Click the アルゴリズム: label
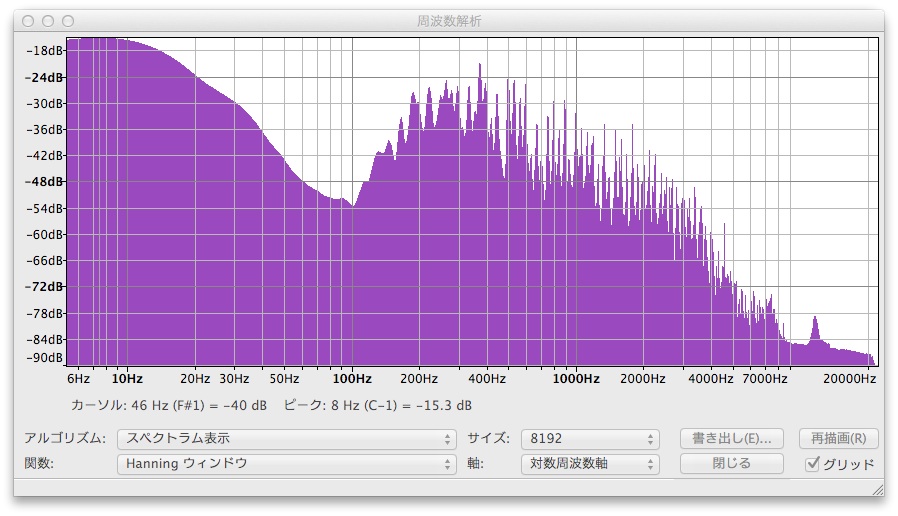Screen dimensions: 898x516 coord(65,439)
